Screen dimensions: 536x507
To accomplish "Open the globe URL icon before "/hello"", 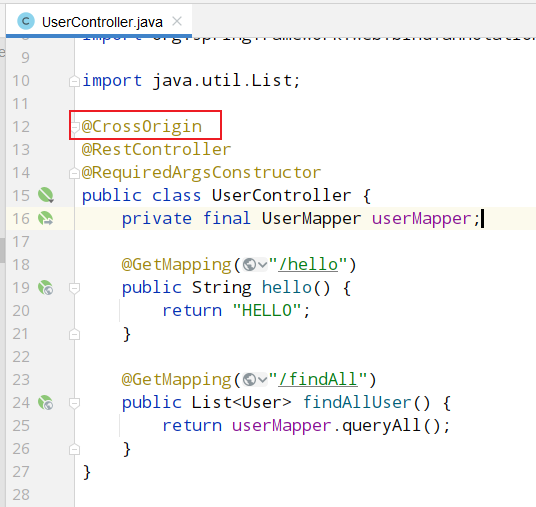I will (x=249, y=265).
